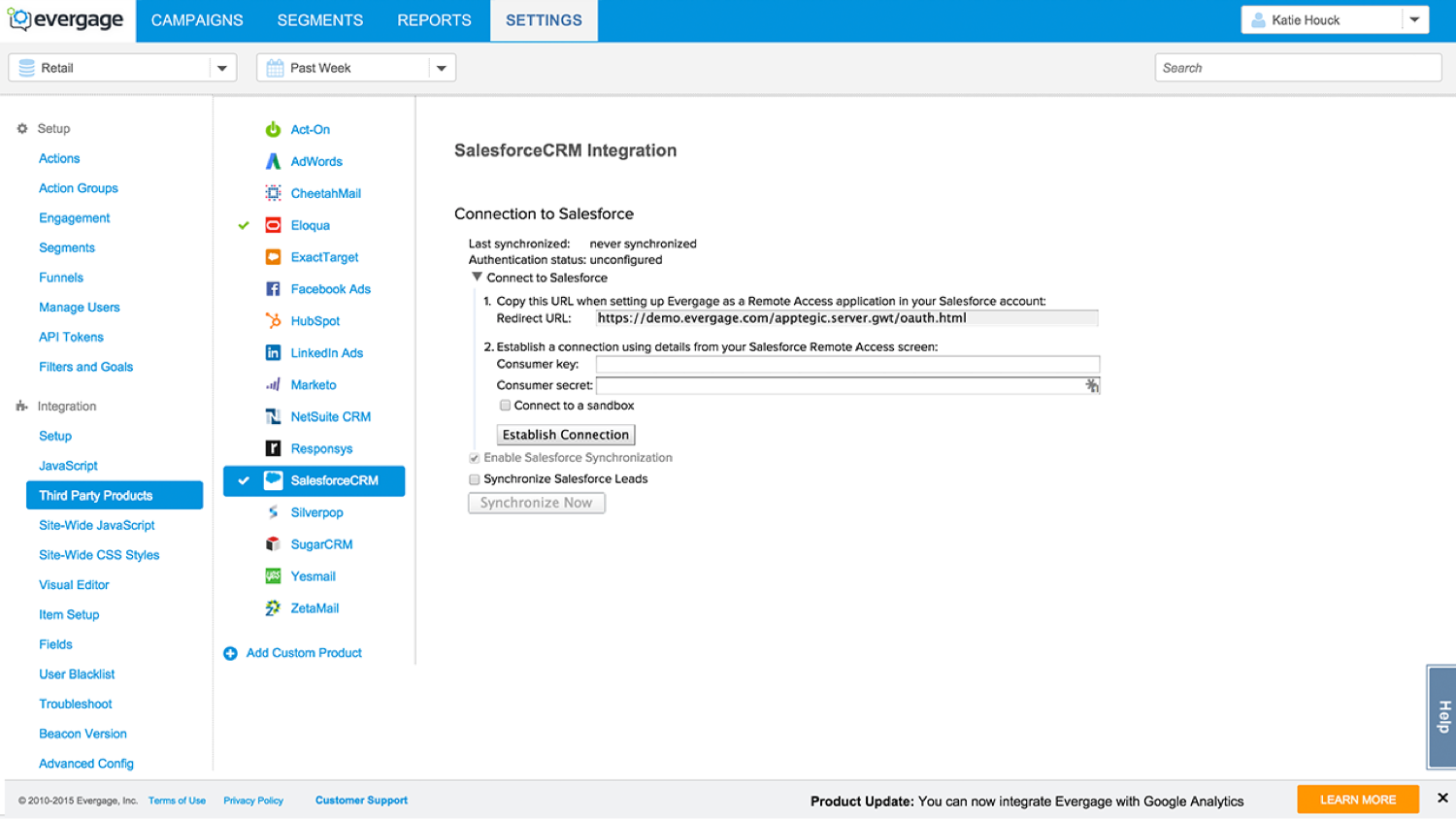
Task: Open the Facebook Ads integration
Action: (274, 288)
